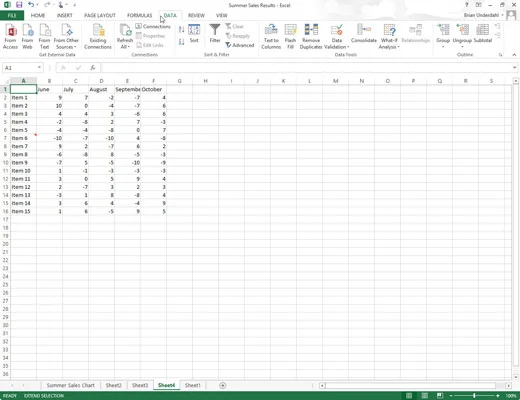The height and width of the screenshot is (400, 520).
Task: Click the Advanced filter button
Action: (240, 45)
